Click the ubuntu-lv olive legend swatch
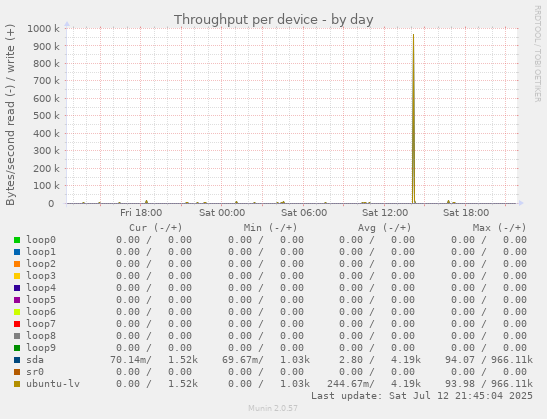Viewport: 547px width, 419px height. (x=17, y=384)
